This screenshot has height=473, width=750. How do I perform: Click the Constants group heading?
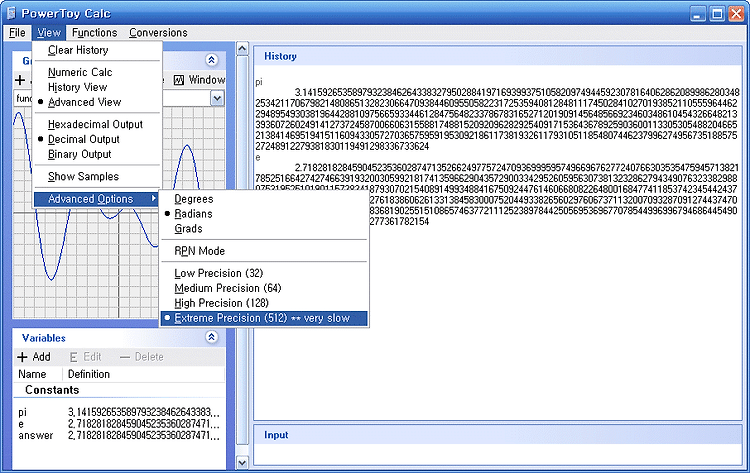pos(52,390)
